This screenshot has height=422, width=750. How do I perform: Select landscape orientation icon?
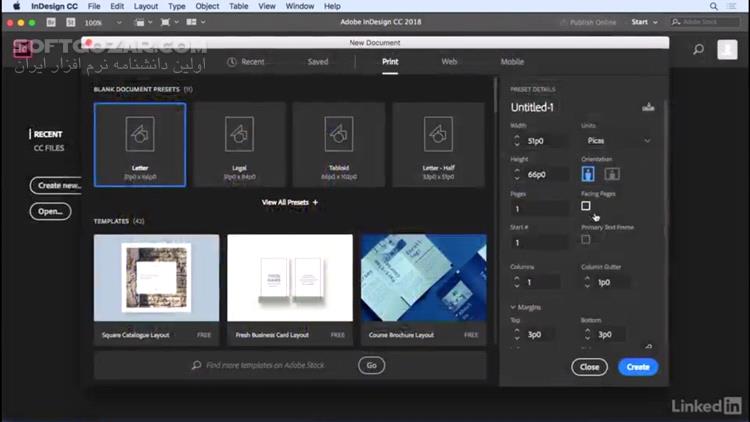612,174
